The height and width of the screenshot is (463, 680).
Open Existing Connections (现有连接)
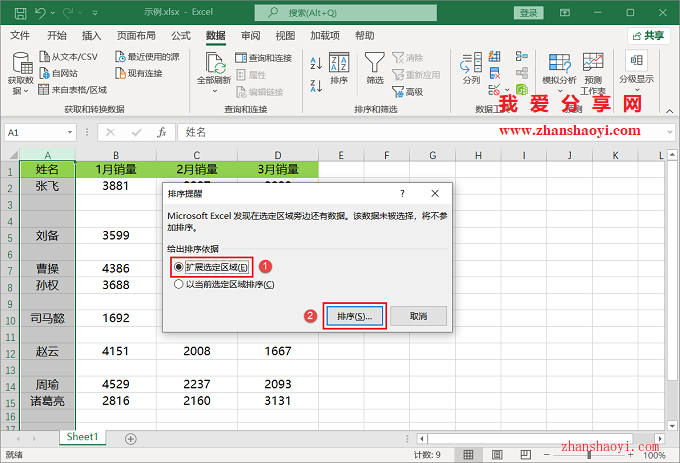tap(139, 73)
